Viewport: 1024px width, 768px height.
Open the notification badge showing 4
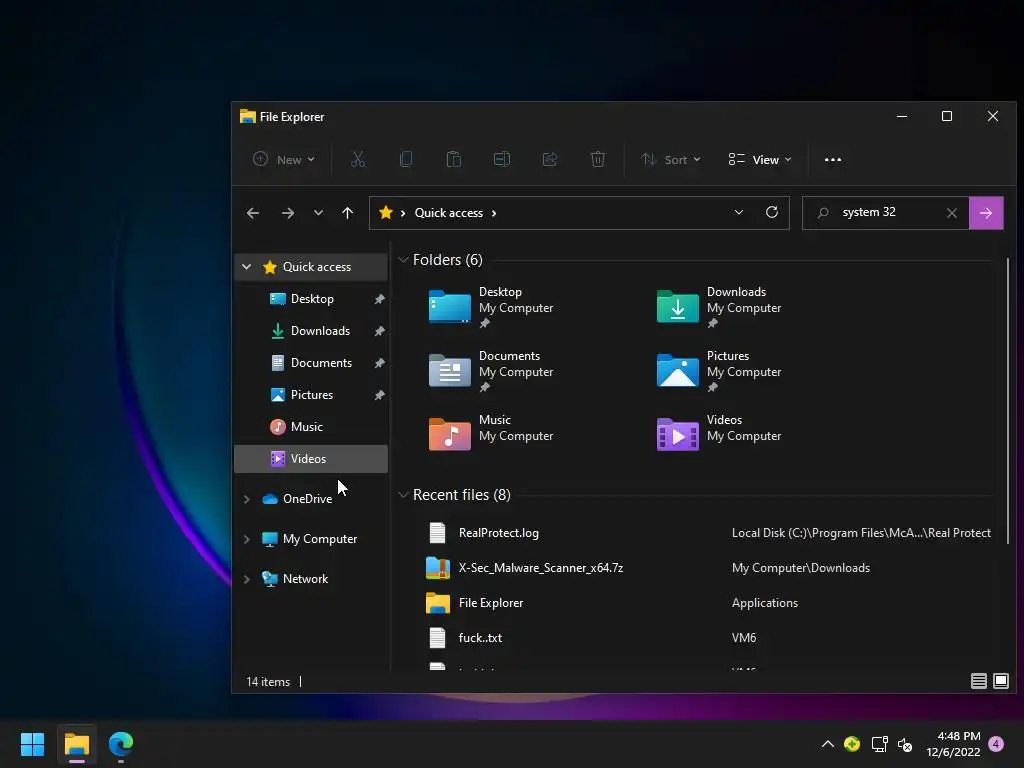pos(996,744)
